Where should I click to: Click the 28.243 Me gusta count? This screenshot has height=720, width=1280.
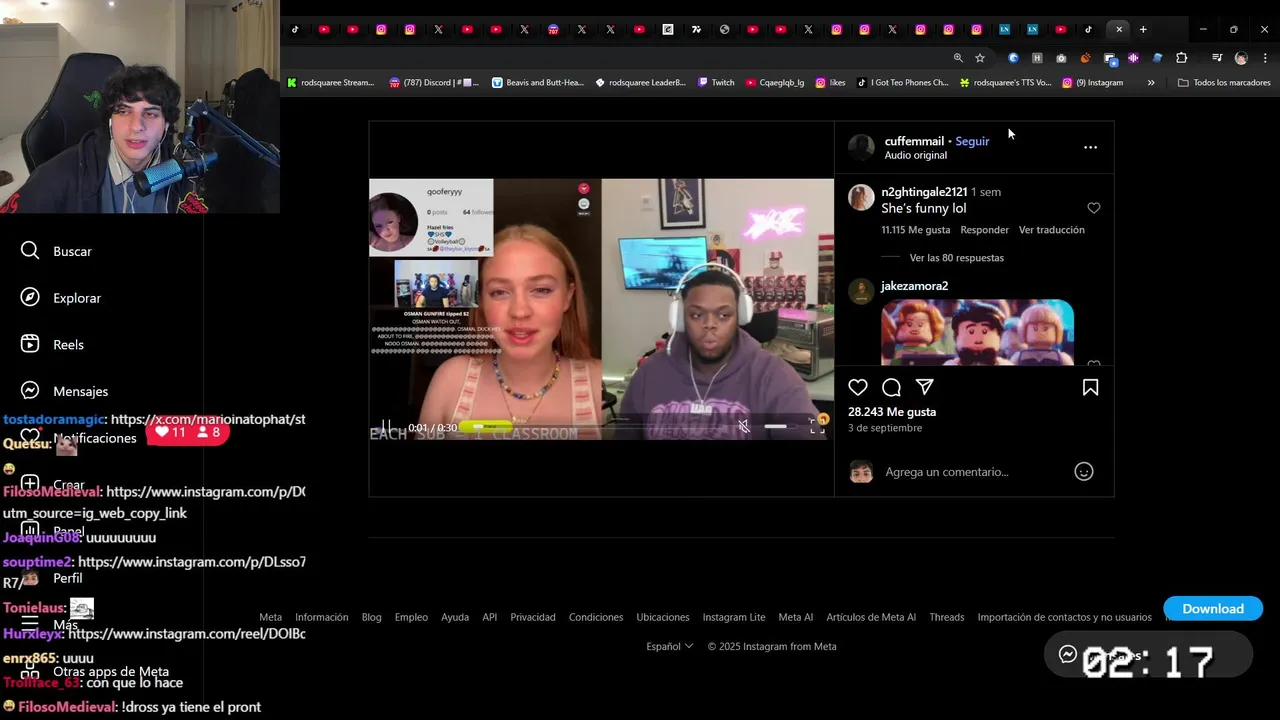coord(892,412)
